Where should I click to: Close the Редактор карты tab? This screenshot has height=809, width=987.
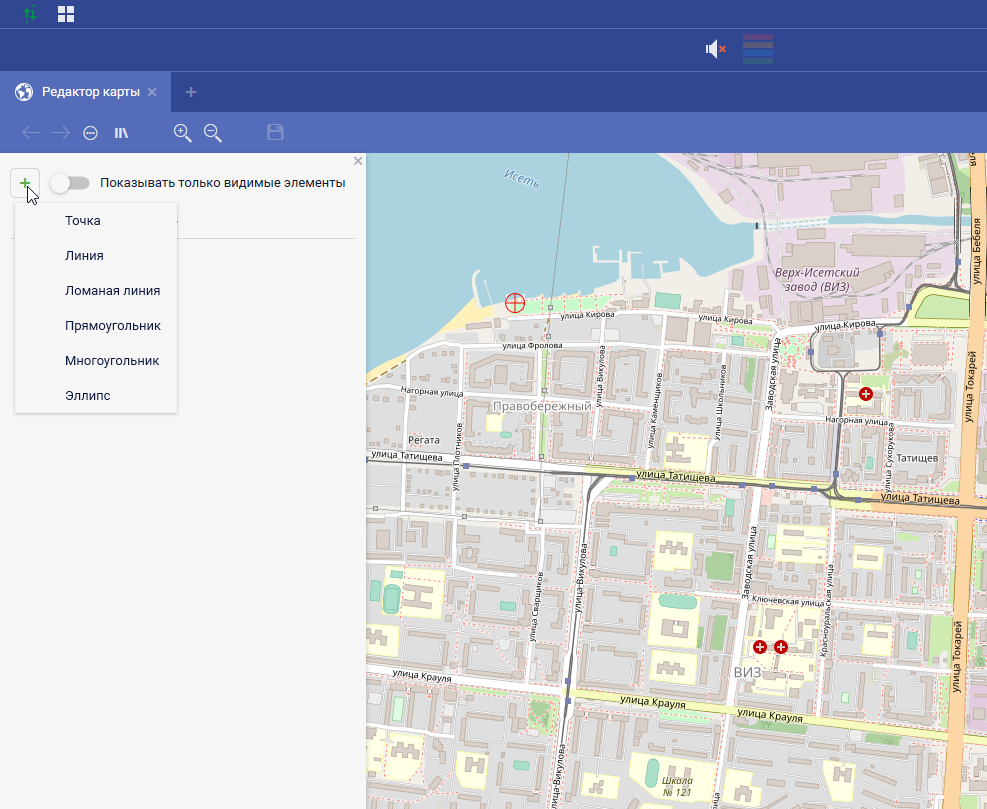(152, 92)
